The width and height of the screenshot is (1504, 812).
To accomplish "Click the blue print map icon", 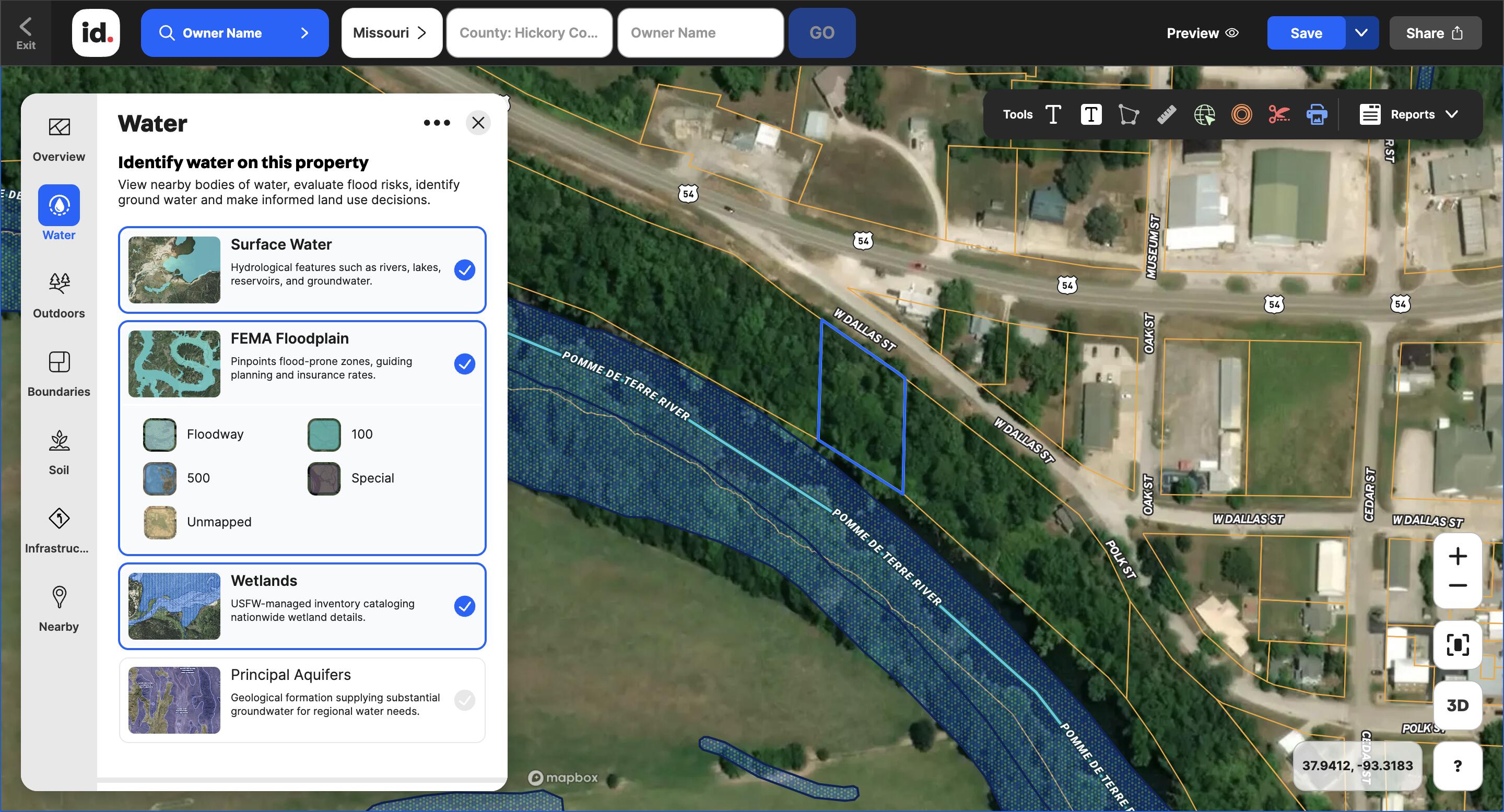I will [1316, 114].
